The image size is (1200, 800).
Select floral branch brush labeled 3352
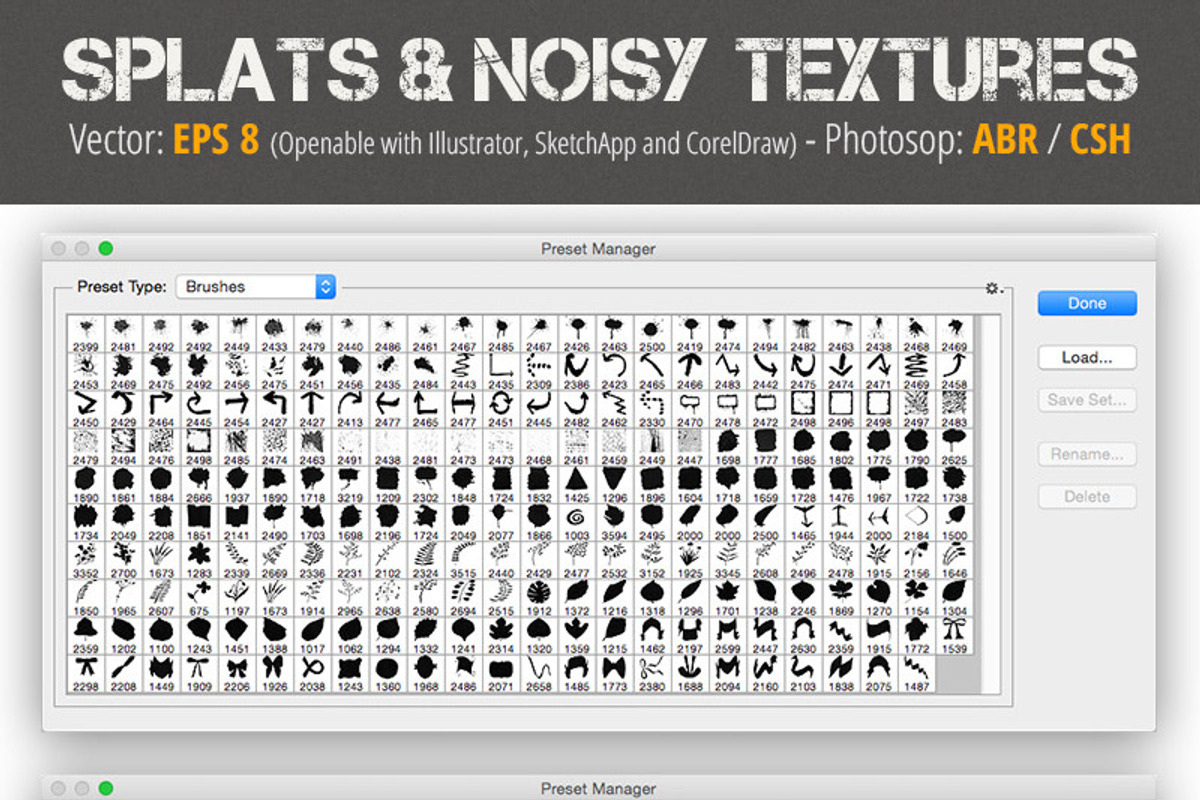click(x=85, y=560)
